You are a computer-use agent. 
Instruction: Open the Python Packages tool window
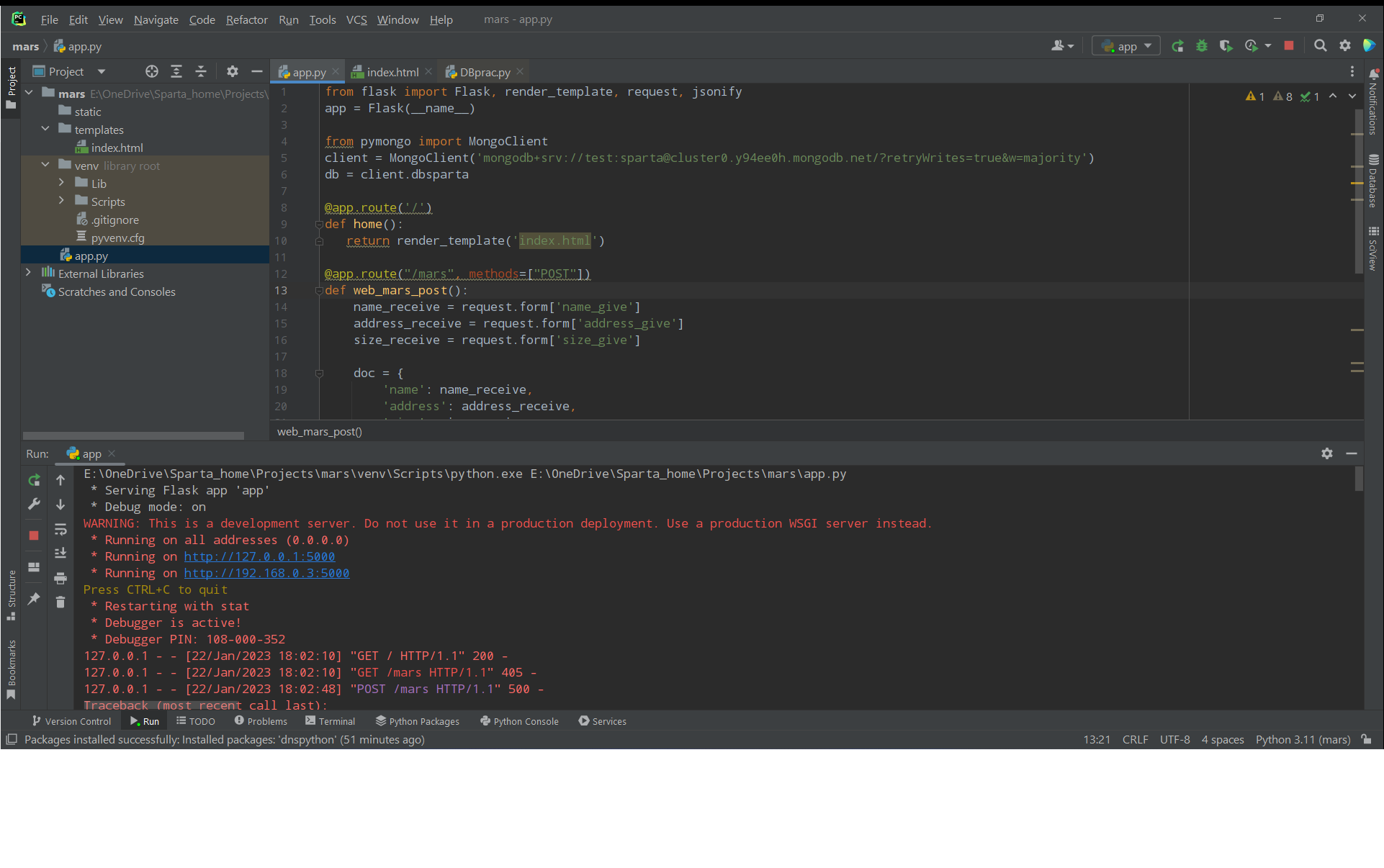pos(418,721)
